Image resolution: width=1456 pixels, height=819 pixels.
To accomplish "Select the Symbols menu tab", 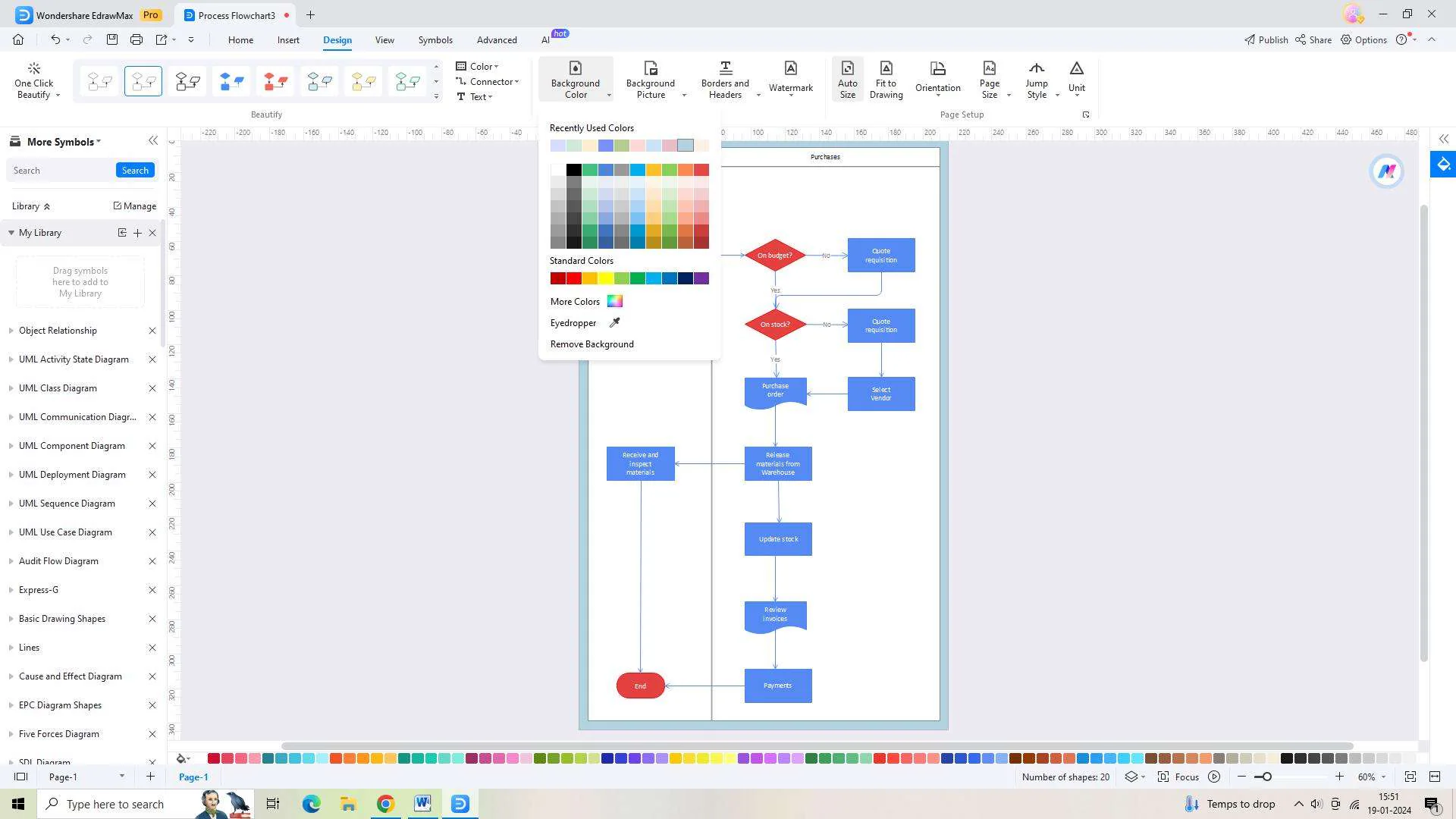I will coord(435,40).
